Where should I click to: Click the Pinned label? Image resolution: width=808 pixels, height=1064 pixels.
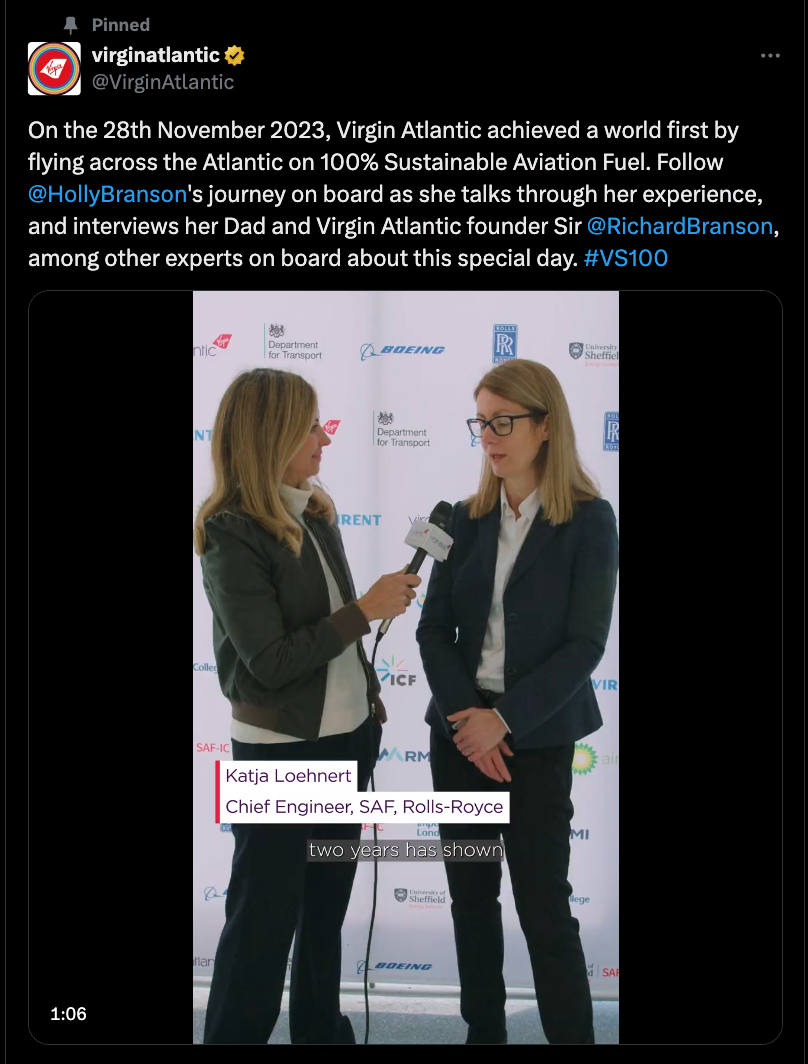[x=121, y=25]
